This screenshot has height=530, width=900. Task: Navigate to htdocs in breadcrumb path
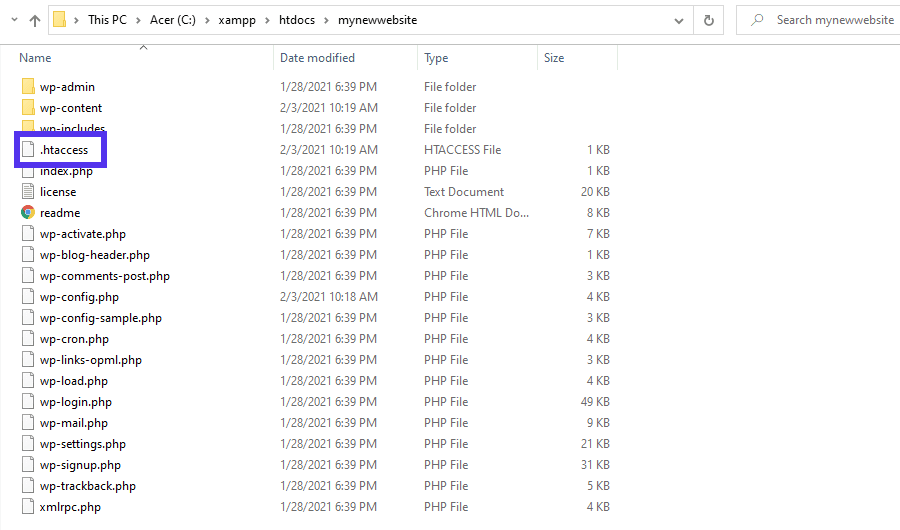click(295, 20)
